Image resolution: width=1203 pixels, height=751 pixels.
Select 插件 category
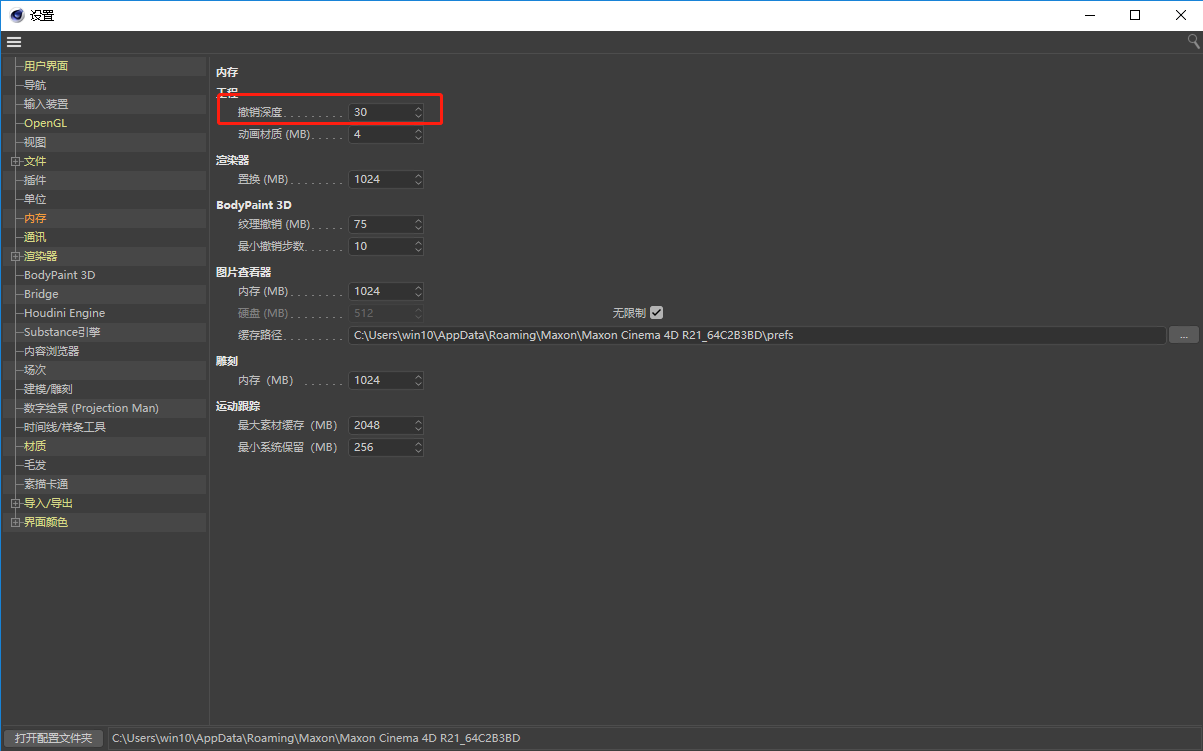tap(35, 180)
